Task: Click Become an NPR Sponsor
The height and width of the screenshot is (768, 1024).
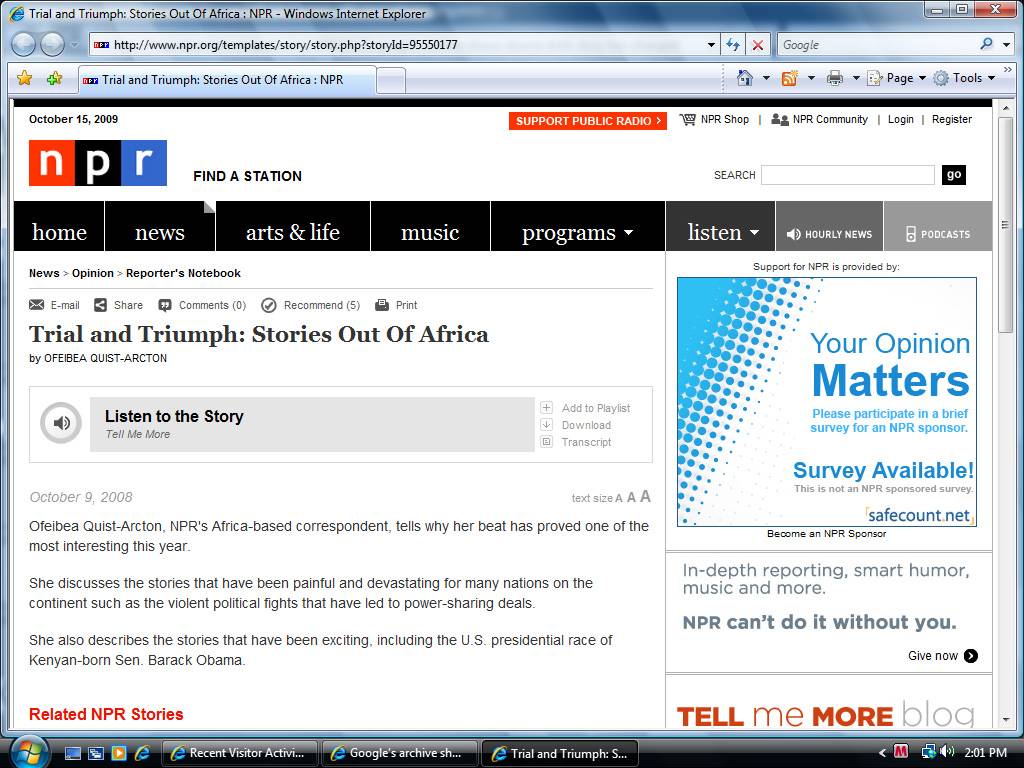Action: [827, 534]
